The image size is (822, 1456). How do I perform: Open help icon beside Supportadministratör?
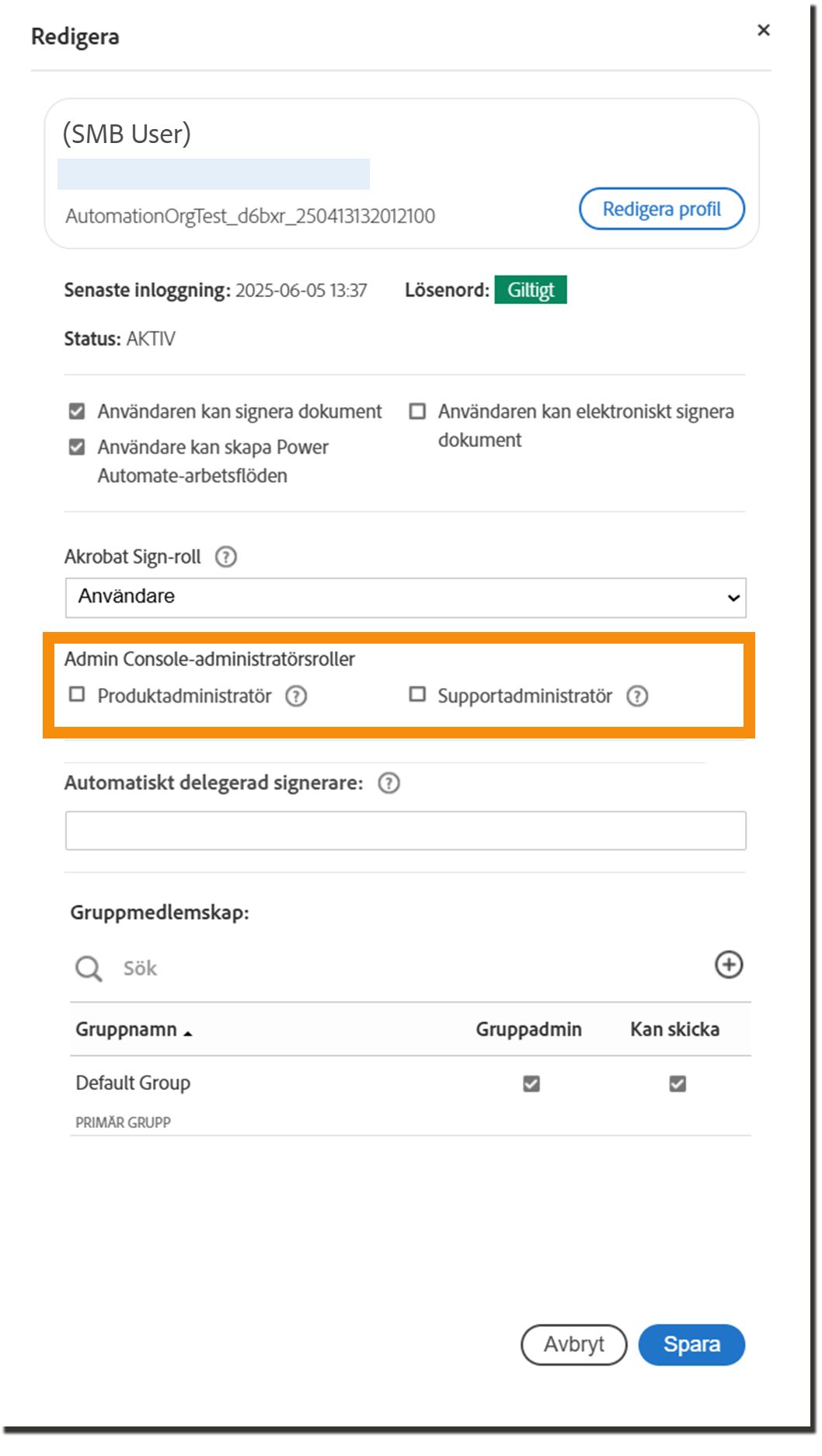pos(637,696)
